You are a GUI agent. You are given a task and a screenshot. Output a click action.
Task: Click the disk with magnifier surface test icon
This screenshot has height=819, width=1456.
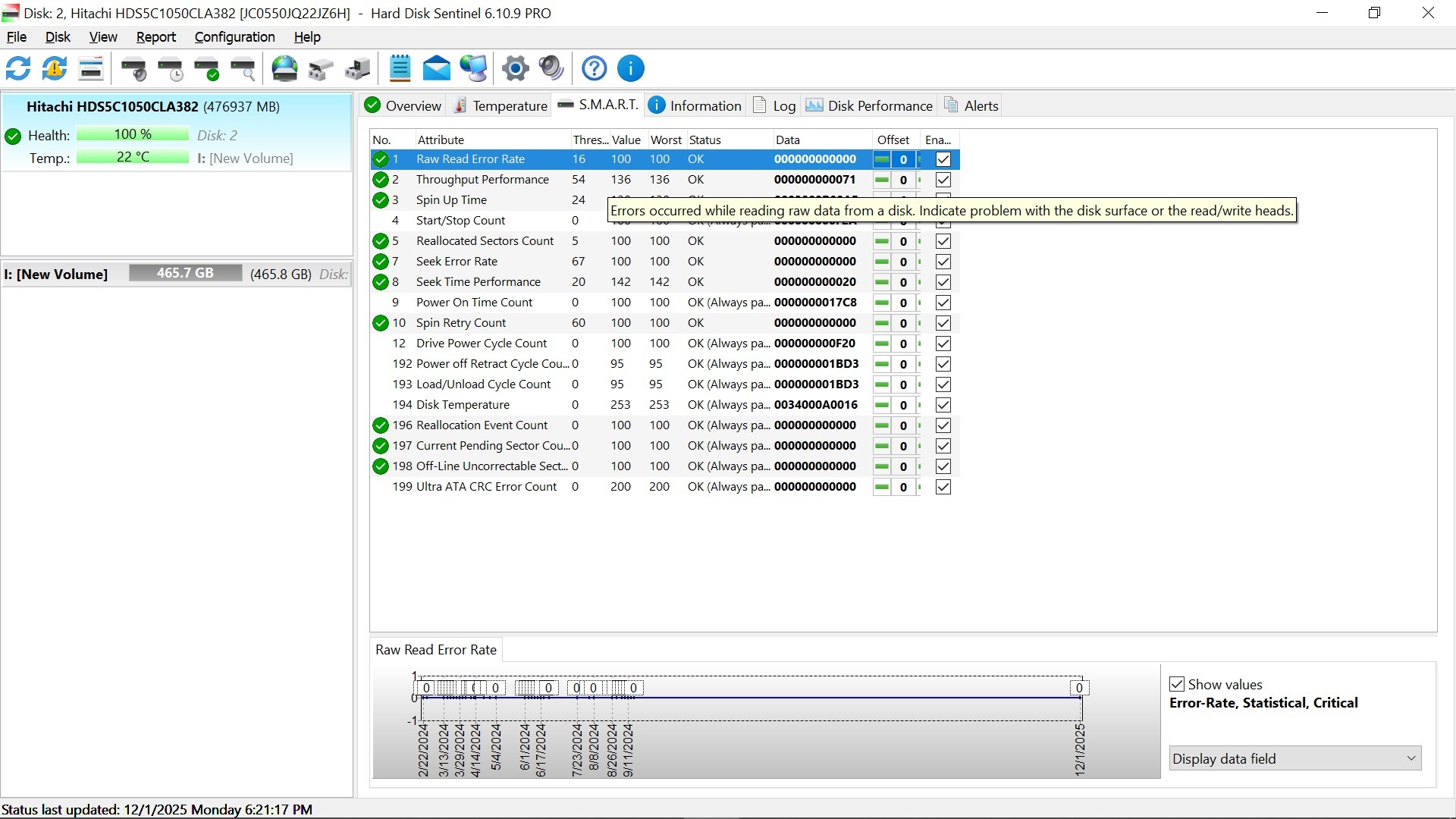click(243, 68)
